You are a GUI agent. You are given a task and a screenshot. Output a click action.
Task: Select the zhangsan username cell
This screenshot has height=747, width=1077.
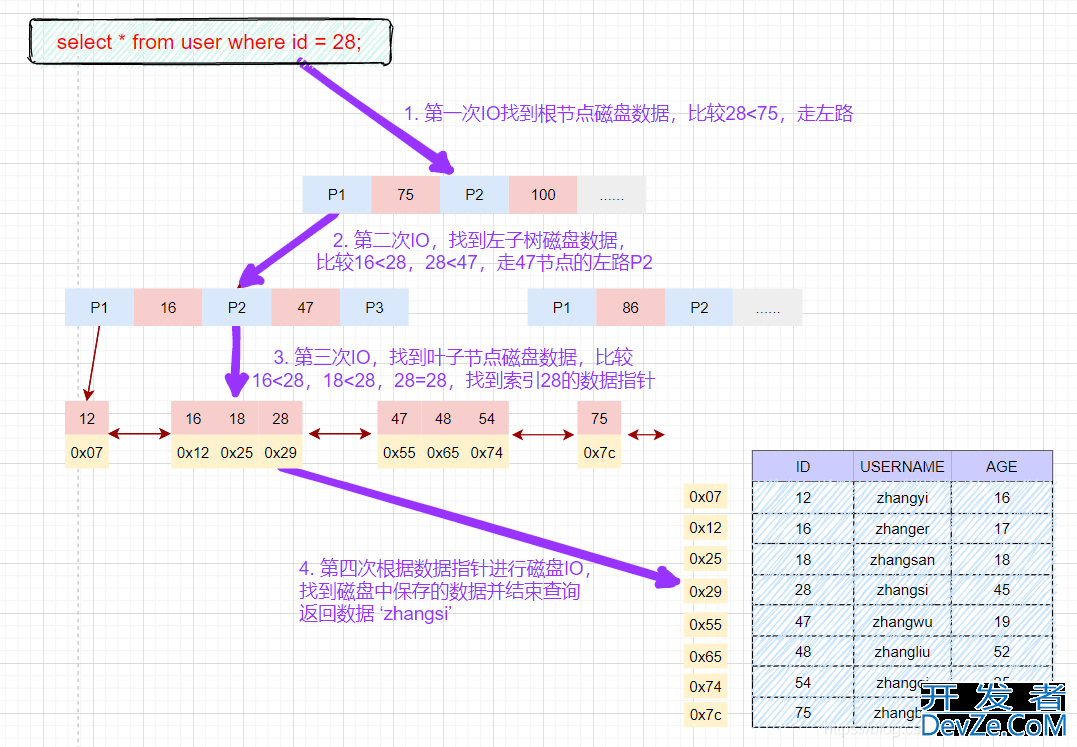903,560
